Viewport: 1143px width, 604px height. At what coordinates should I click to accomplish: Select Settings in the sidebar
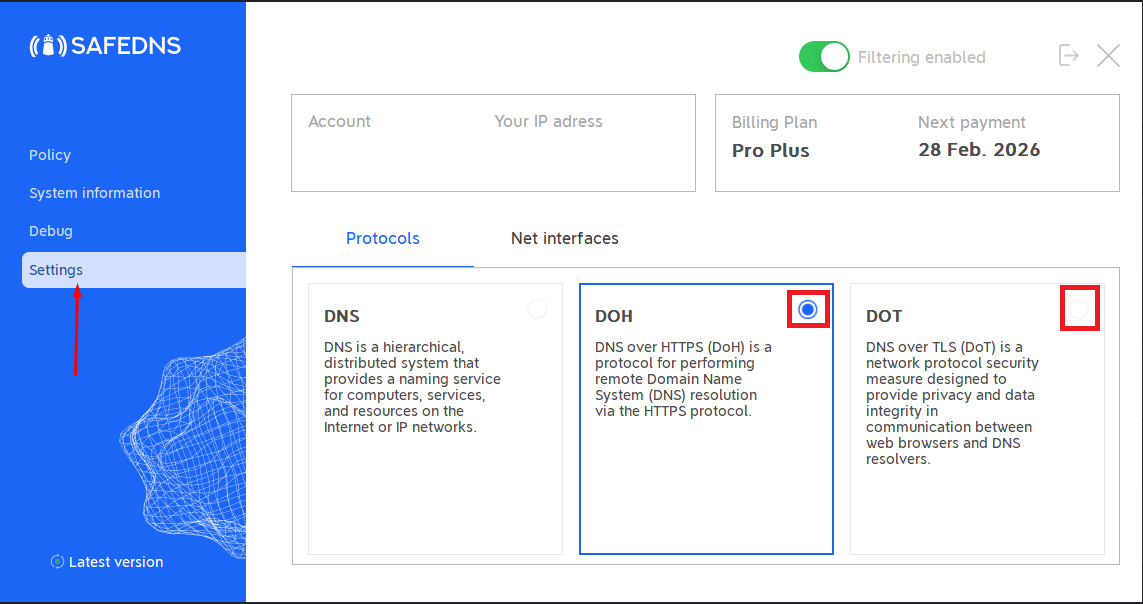56,270
